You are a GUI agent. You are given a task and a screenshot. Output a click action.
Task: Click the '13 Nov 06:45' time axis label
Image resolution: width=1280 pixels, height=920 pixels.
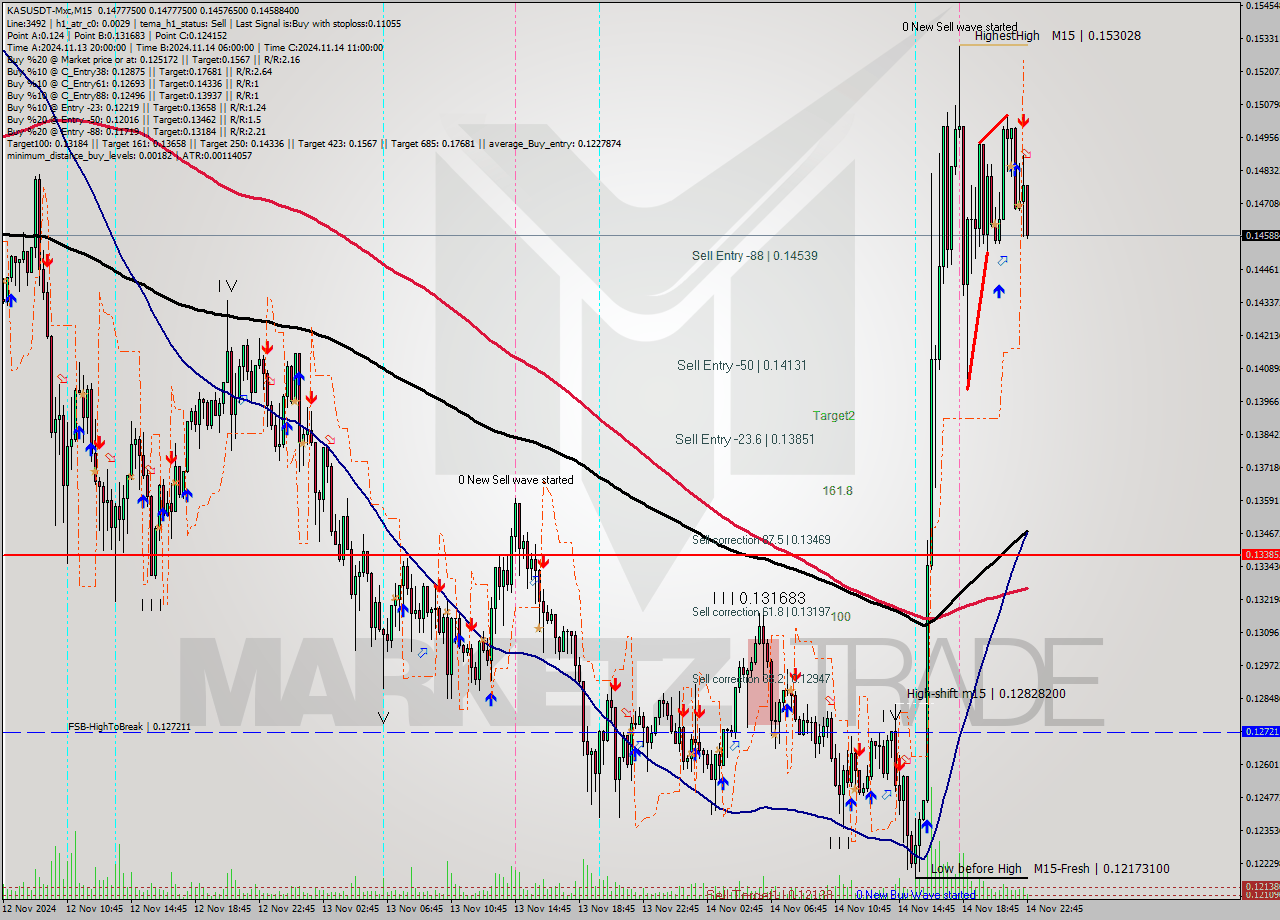point(414,910)
